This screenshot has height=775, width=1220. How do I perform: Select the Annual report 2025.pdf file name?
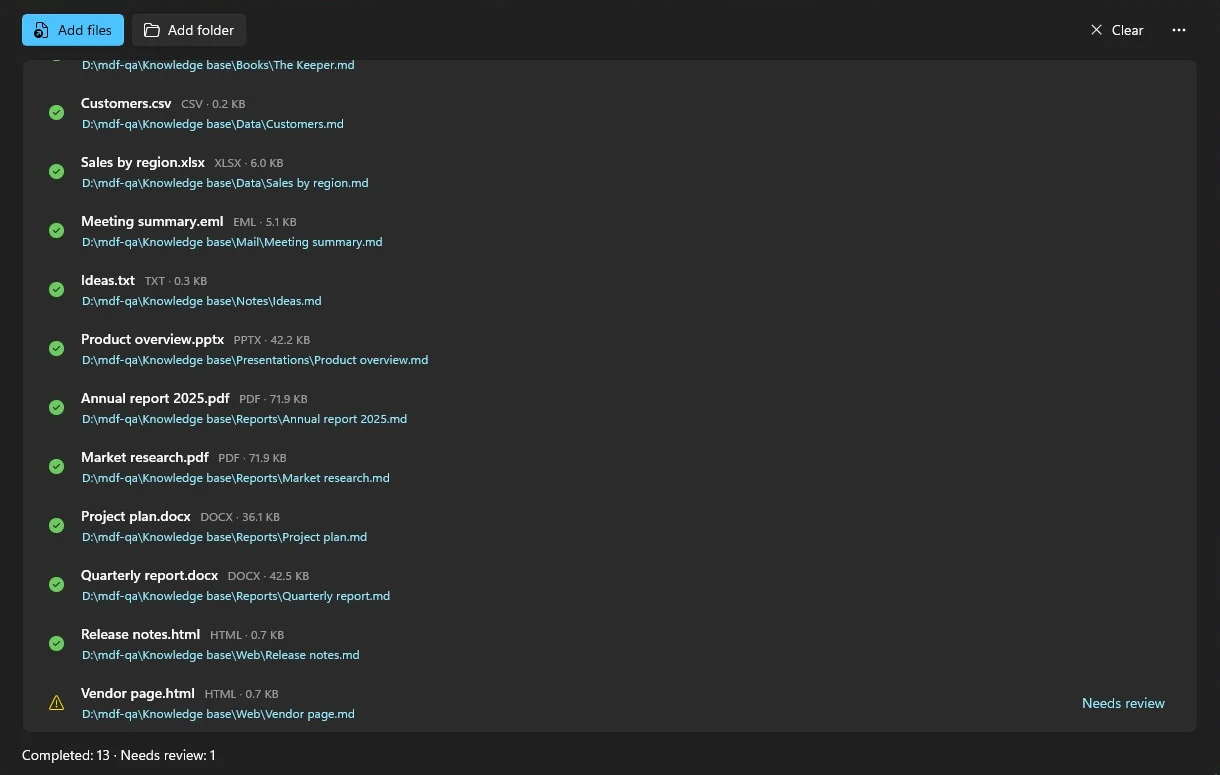[x=155, y=398]
